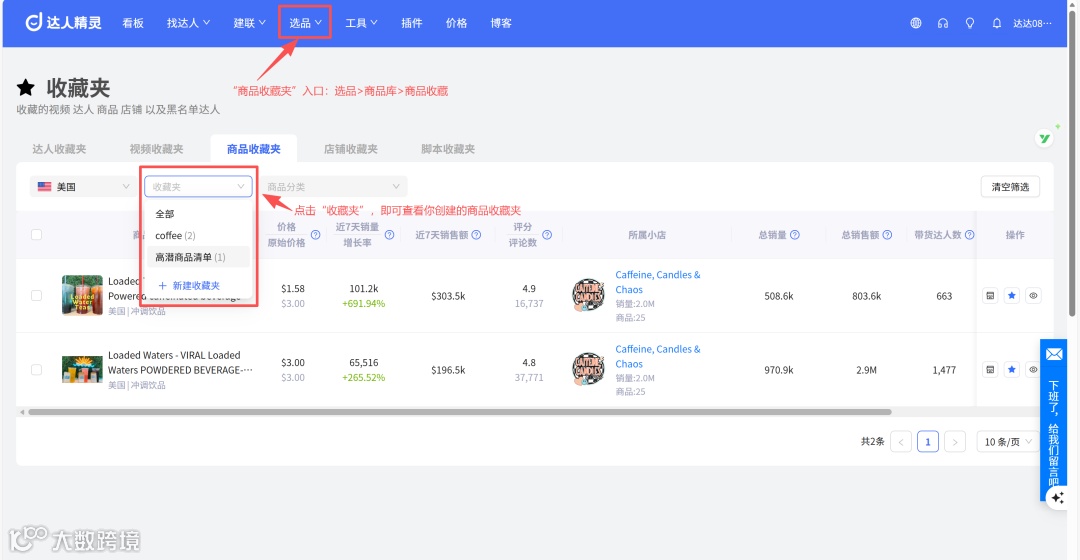Click 新建收藏夹 to create folder

click(x=189, y=285)
